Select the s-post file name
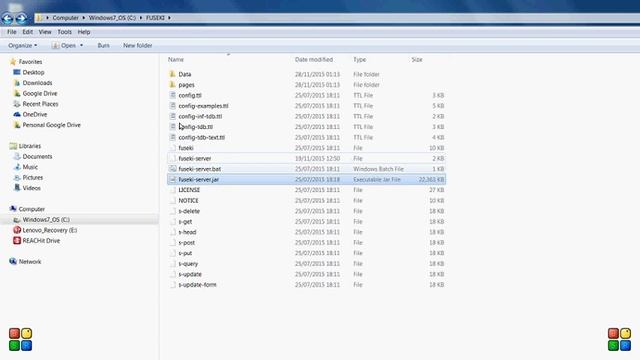640x360 pixels. coord(187,243)
